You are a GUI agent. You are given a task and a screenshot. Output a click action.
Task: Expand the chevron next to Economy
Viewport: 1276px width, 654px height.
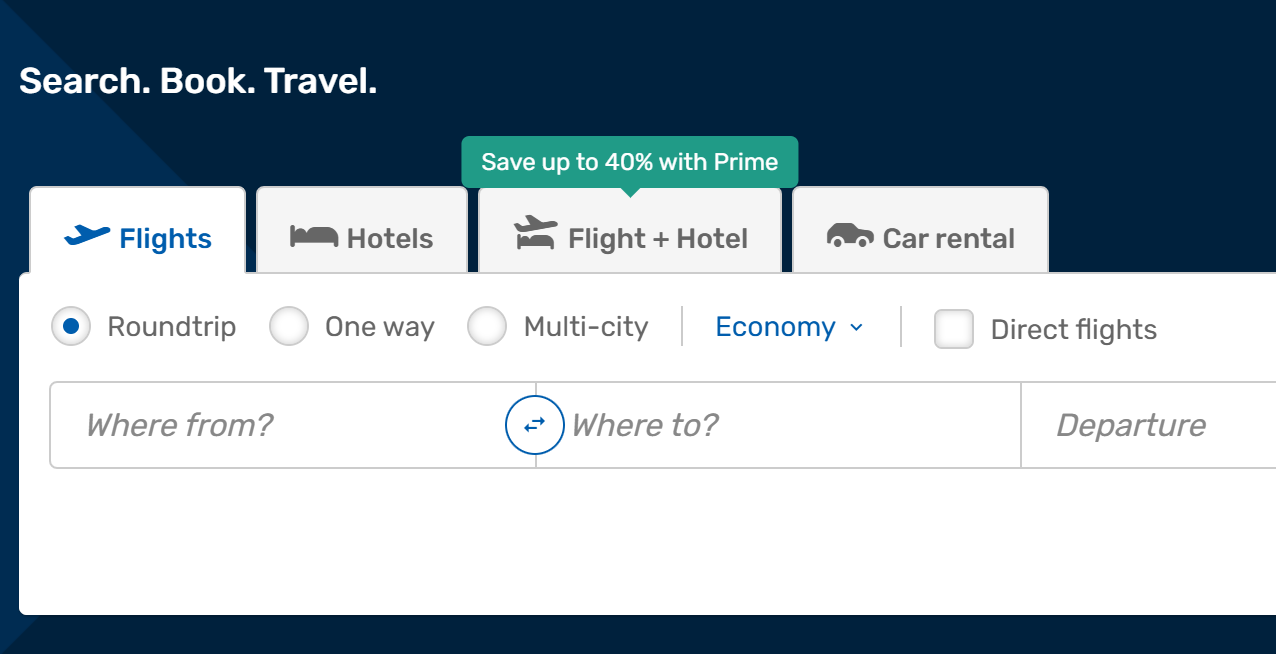click(856, 328)
